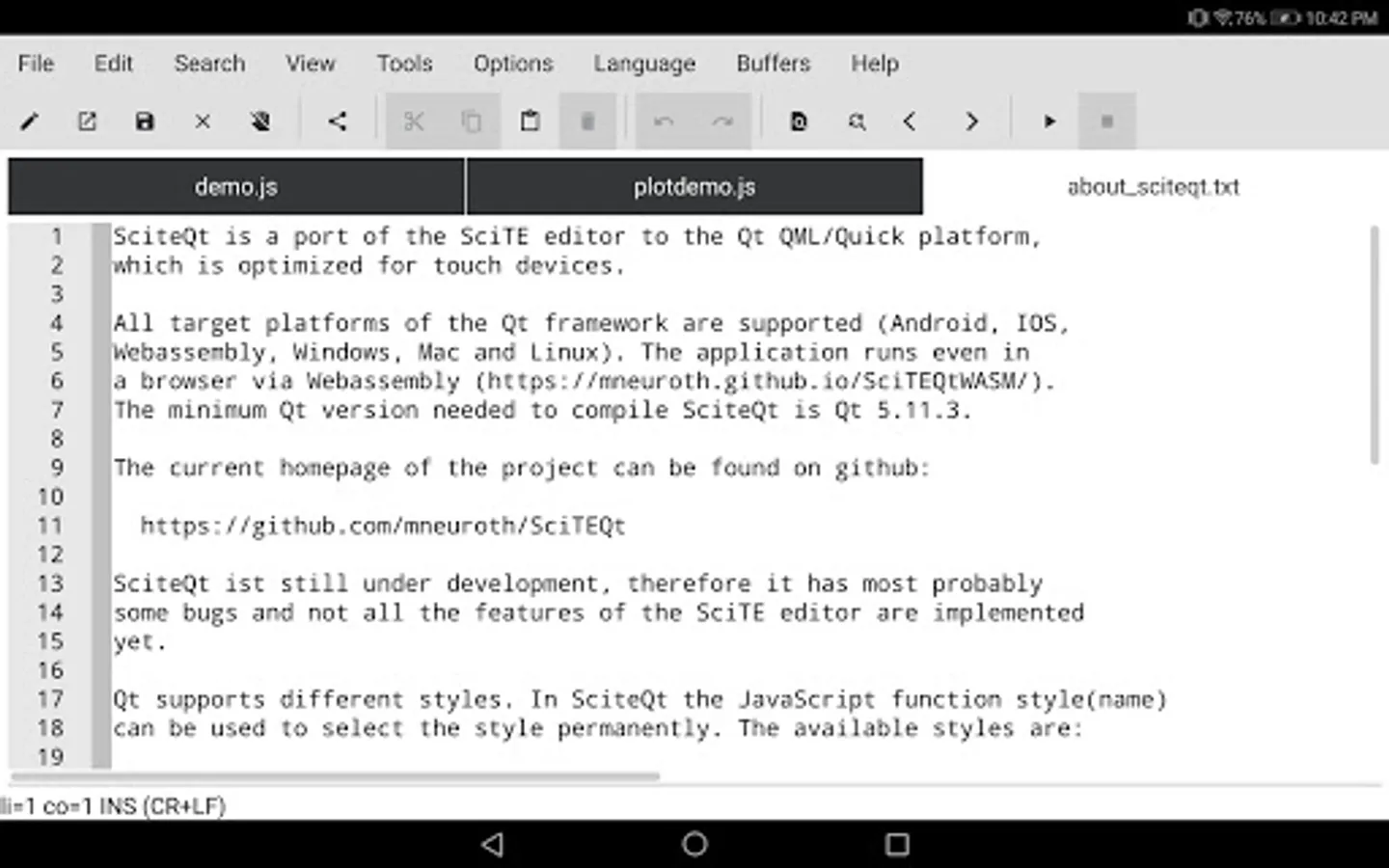Click the Paste clipboard icon
1389x868 pixels.
(530, 122)
